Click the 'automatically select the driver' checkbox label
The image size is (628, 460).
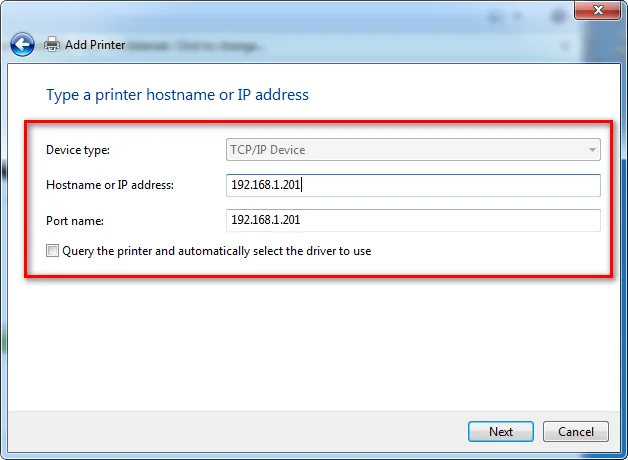pos(216,251)
